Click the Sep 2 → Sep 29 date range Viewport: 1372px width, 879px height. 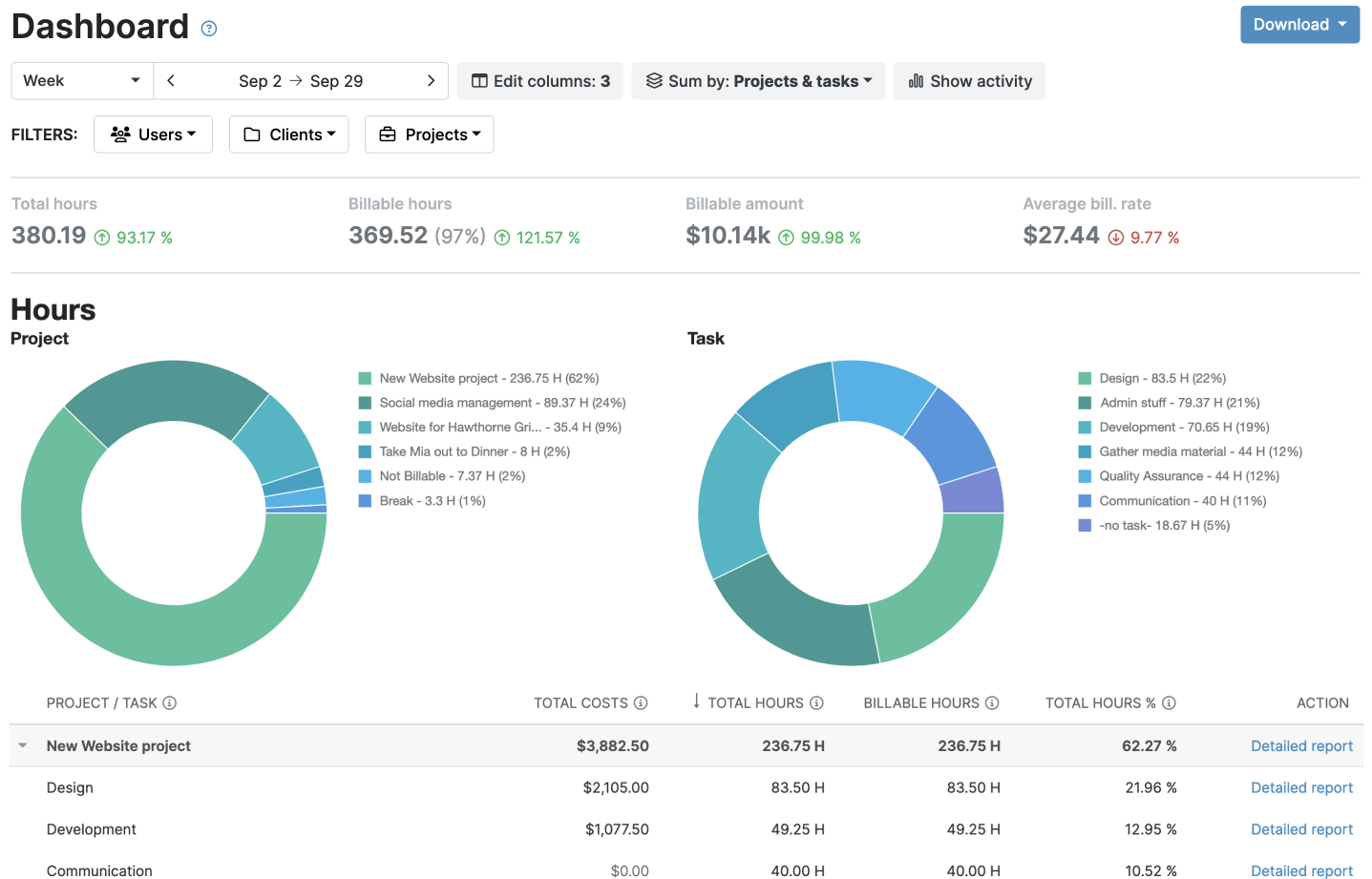pyautogui.click(x=301, y=81)
